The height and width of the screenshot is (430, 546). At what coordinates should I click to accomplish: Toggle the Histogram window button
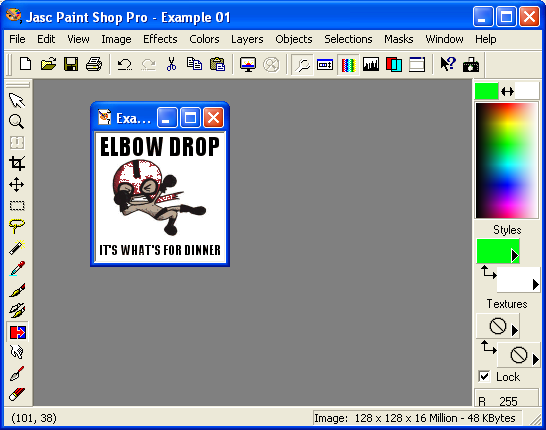(371, 65)
